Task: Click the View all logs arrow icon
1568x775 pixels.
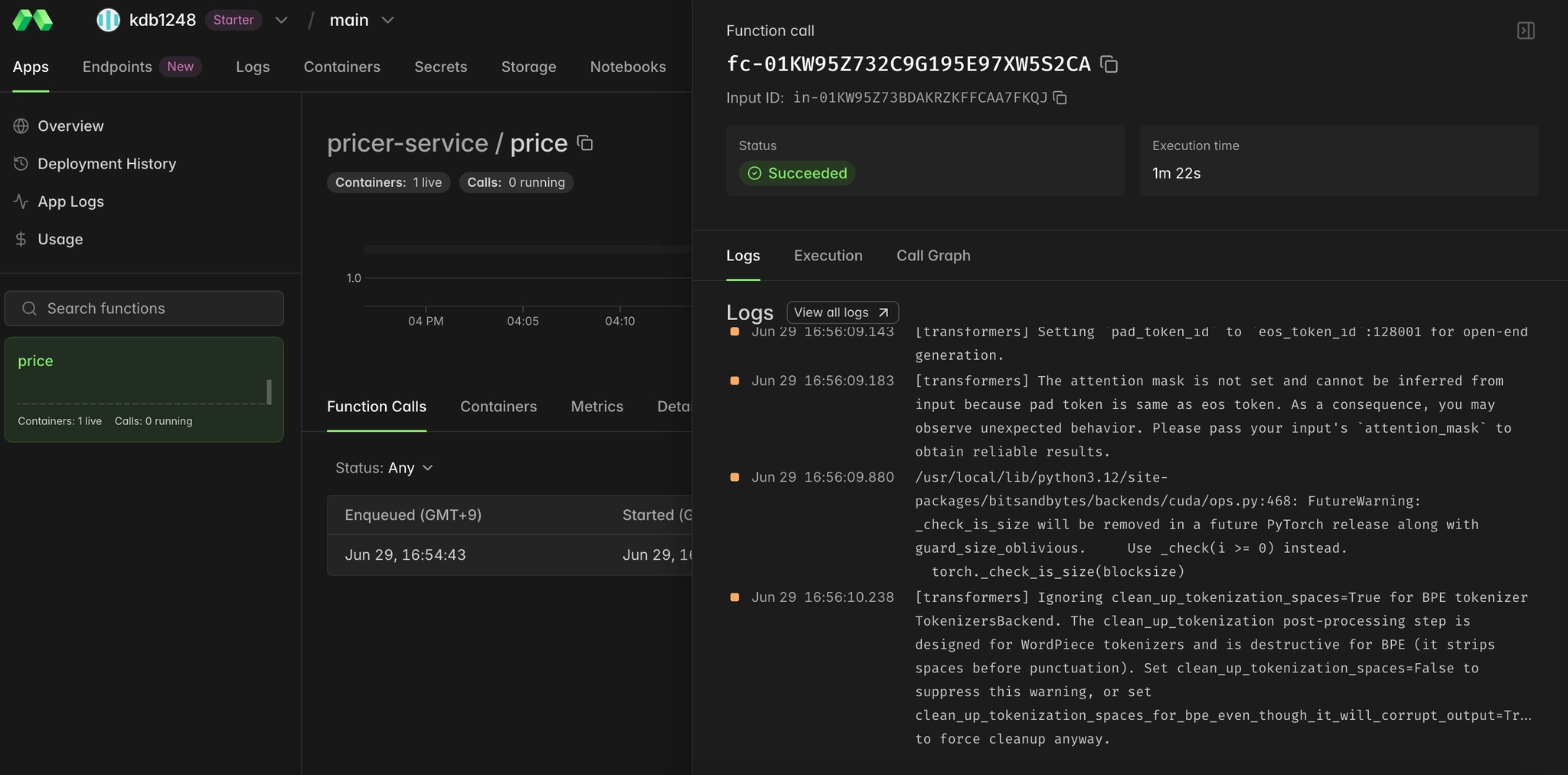Action: (884, 312)
